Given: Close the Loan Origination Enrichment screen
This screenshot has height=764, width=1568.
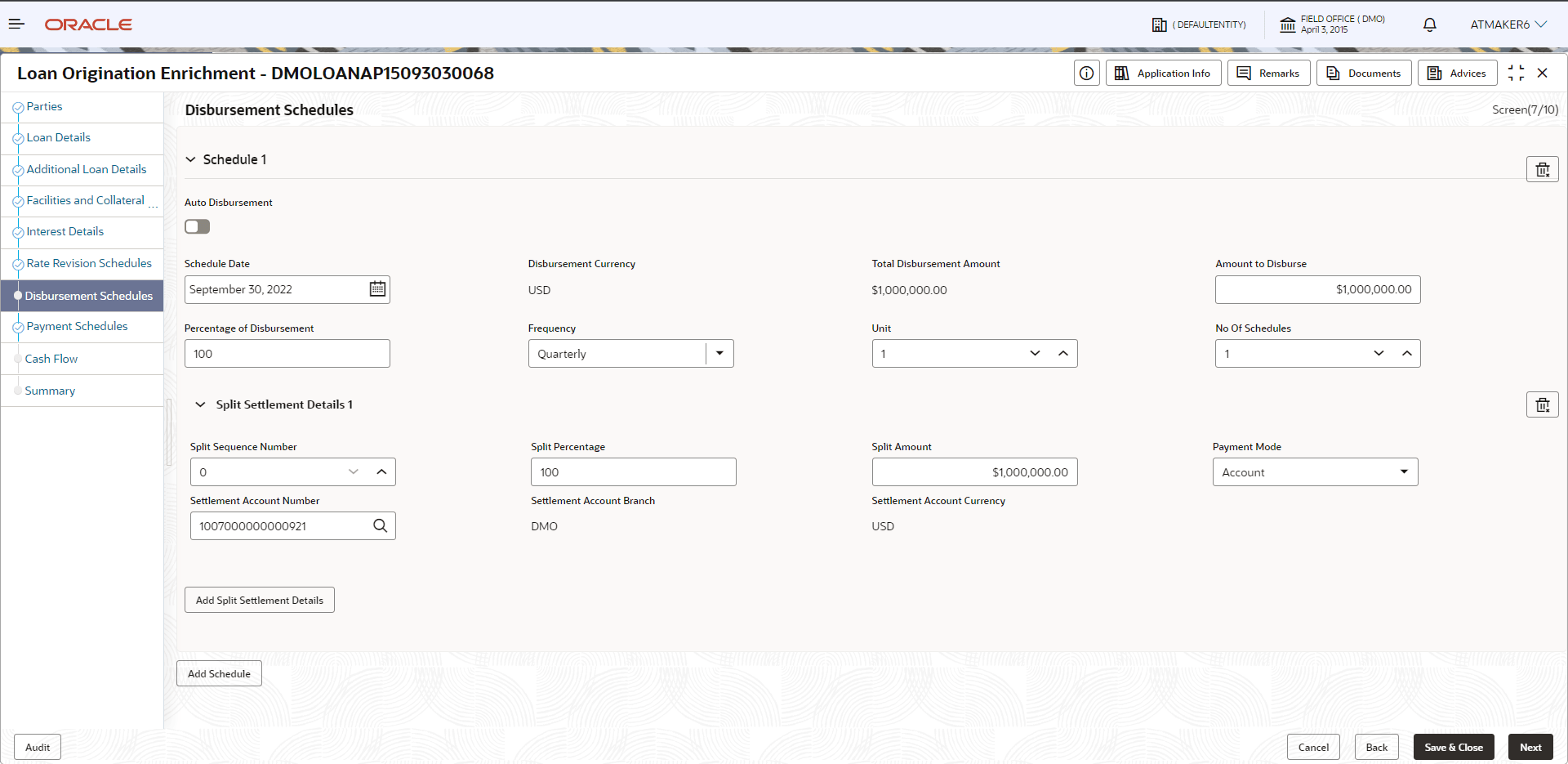Looking at the screenshot, I should (x=1543, y=73).
